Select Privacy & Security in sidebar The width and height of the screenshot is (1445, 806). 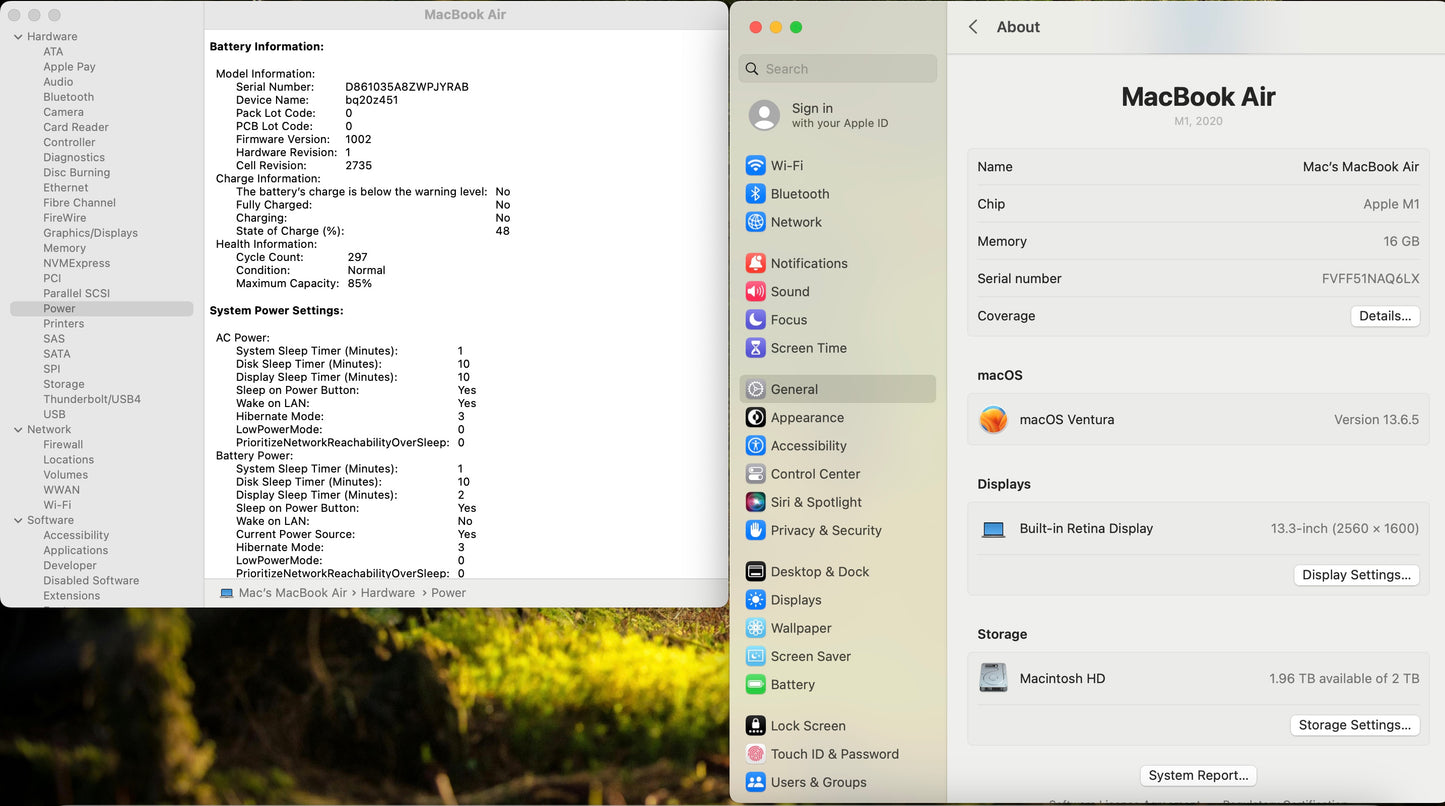[825, 531]
